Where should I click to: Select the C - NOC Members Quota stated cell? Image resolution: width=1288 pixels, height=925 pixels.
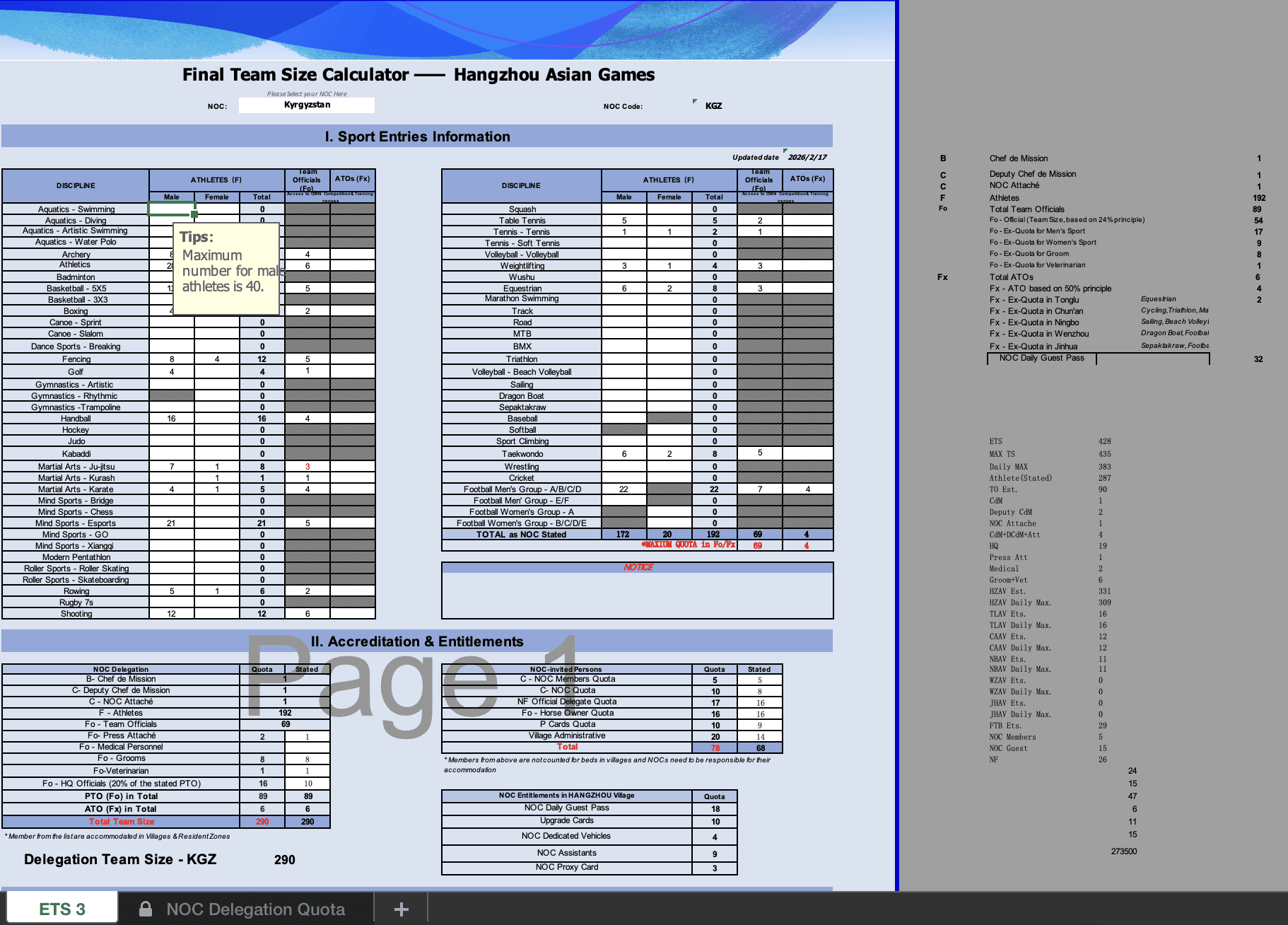760,680
